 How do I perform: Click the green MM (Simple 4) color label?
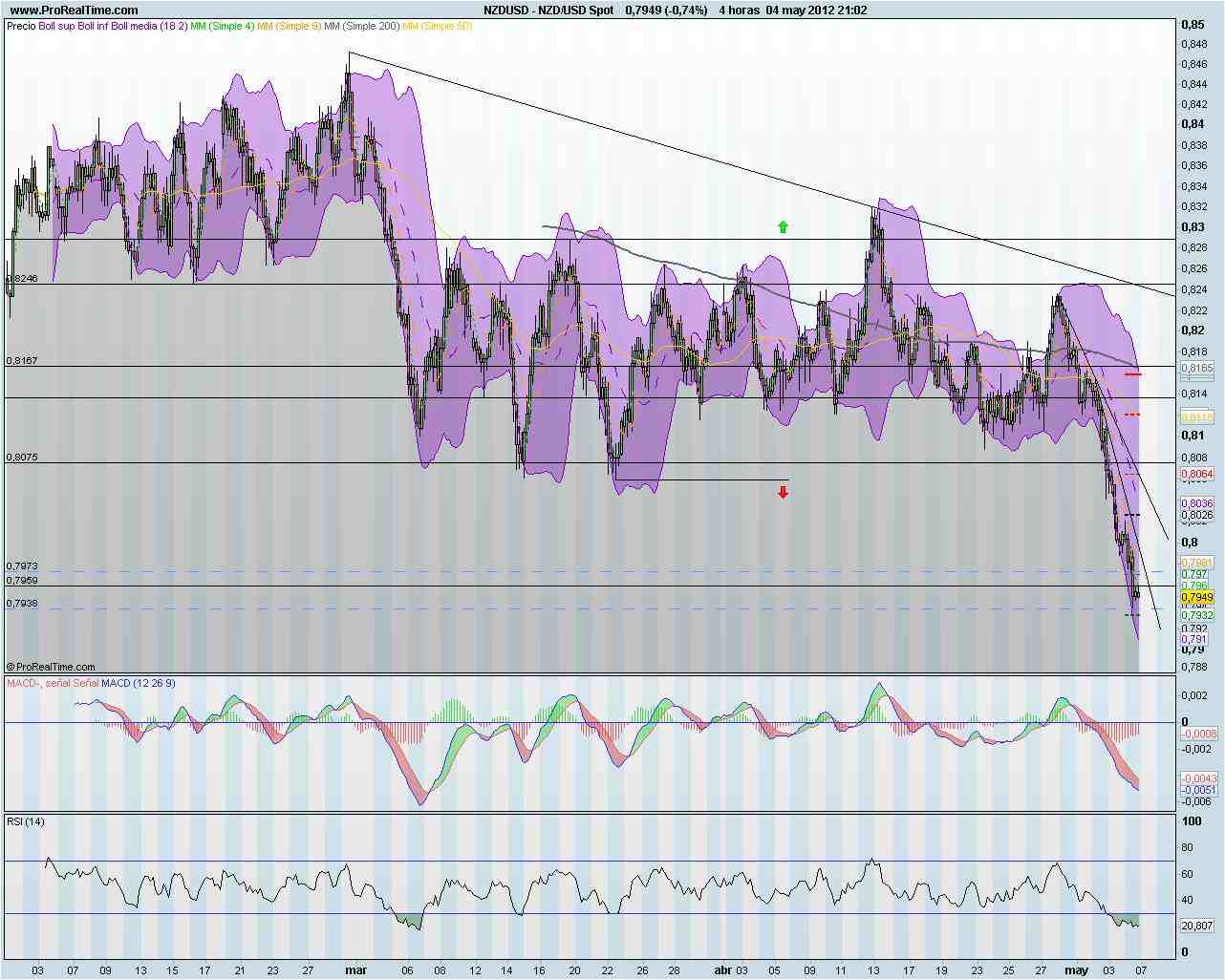220,27
